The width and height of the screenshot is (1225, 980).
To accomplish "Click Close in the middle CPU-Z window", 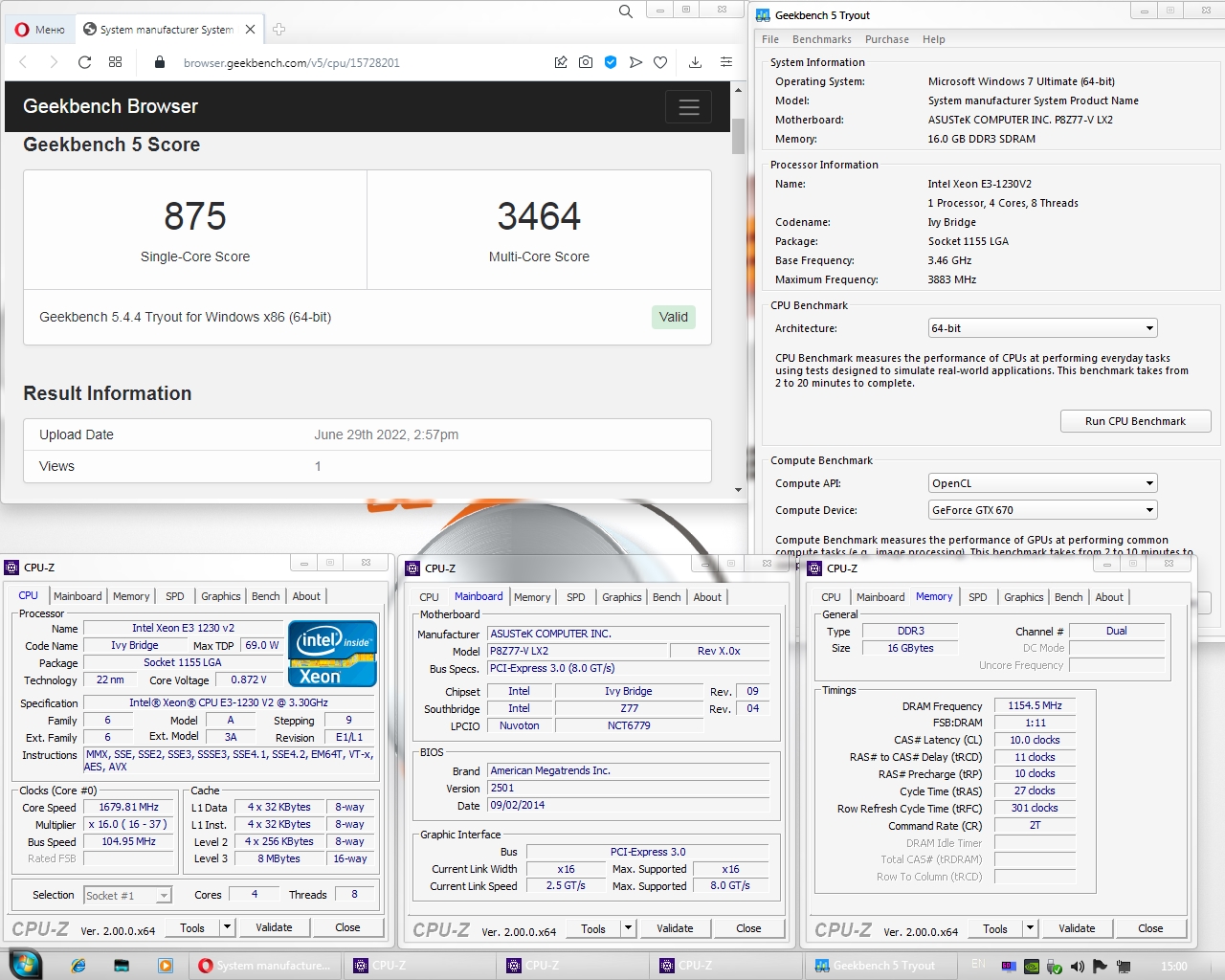I will coord(748,928).
